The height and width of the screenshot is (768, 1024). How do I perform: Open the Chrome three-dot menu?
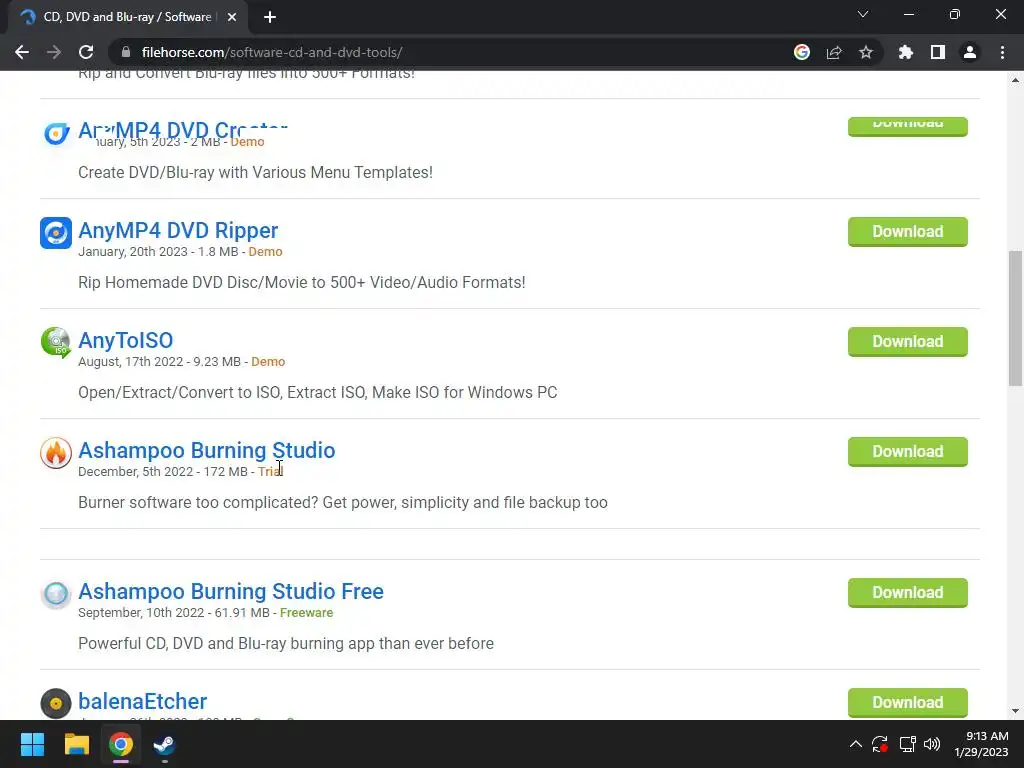click(x=1002, y=52)
